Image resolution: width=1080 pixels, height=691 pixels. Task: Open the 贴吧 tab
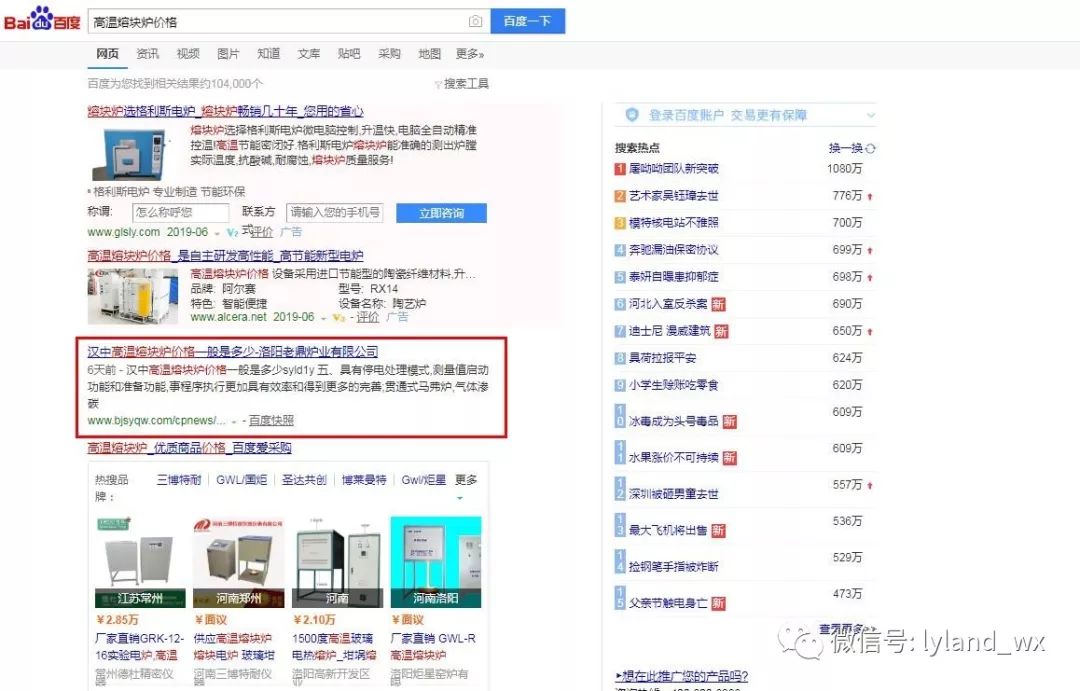coord(349,54)
